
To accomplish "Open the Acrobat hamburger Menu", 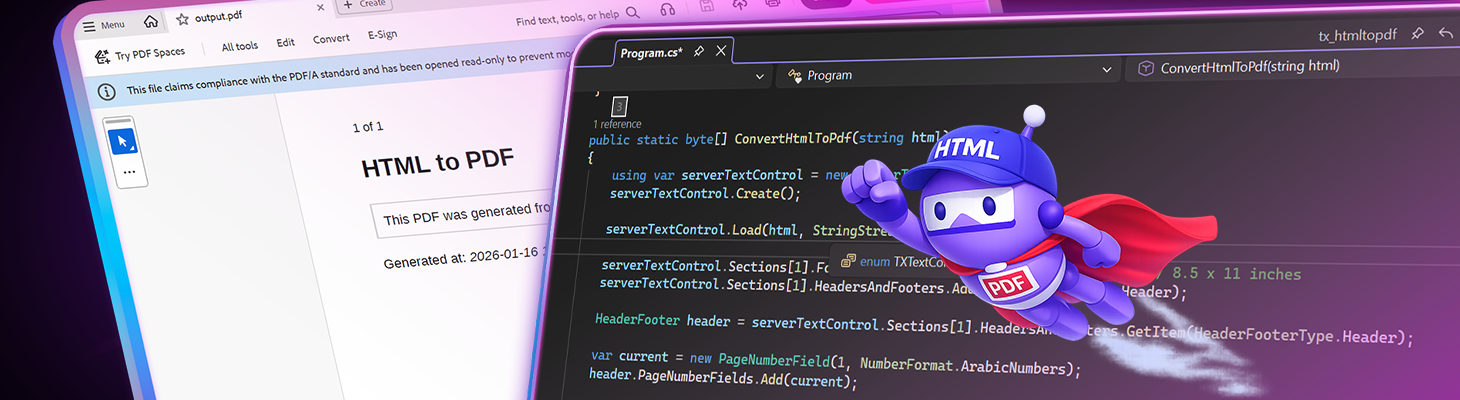I will 103,24.
